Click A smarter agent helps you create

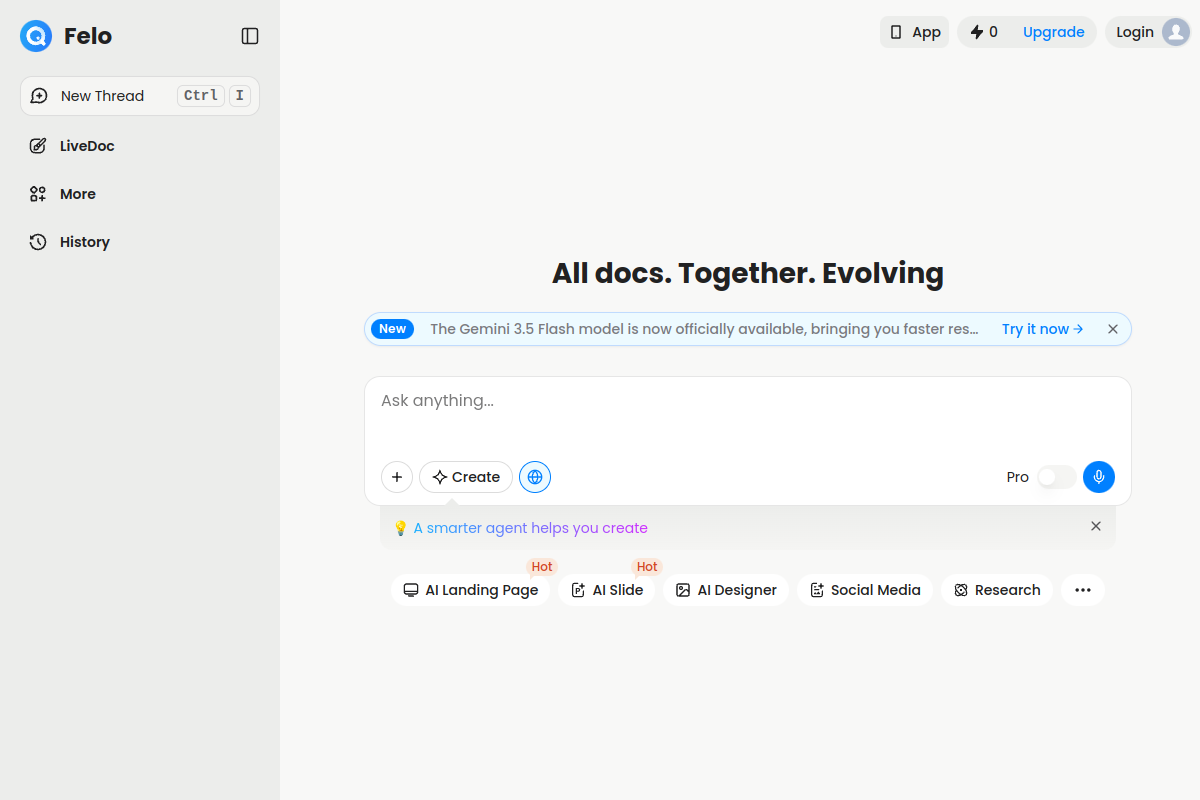click(531, 528)
